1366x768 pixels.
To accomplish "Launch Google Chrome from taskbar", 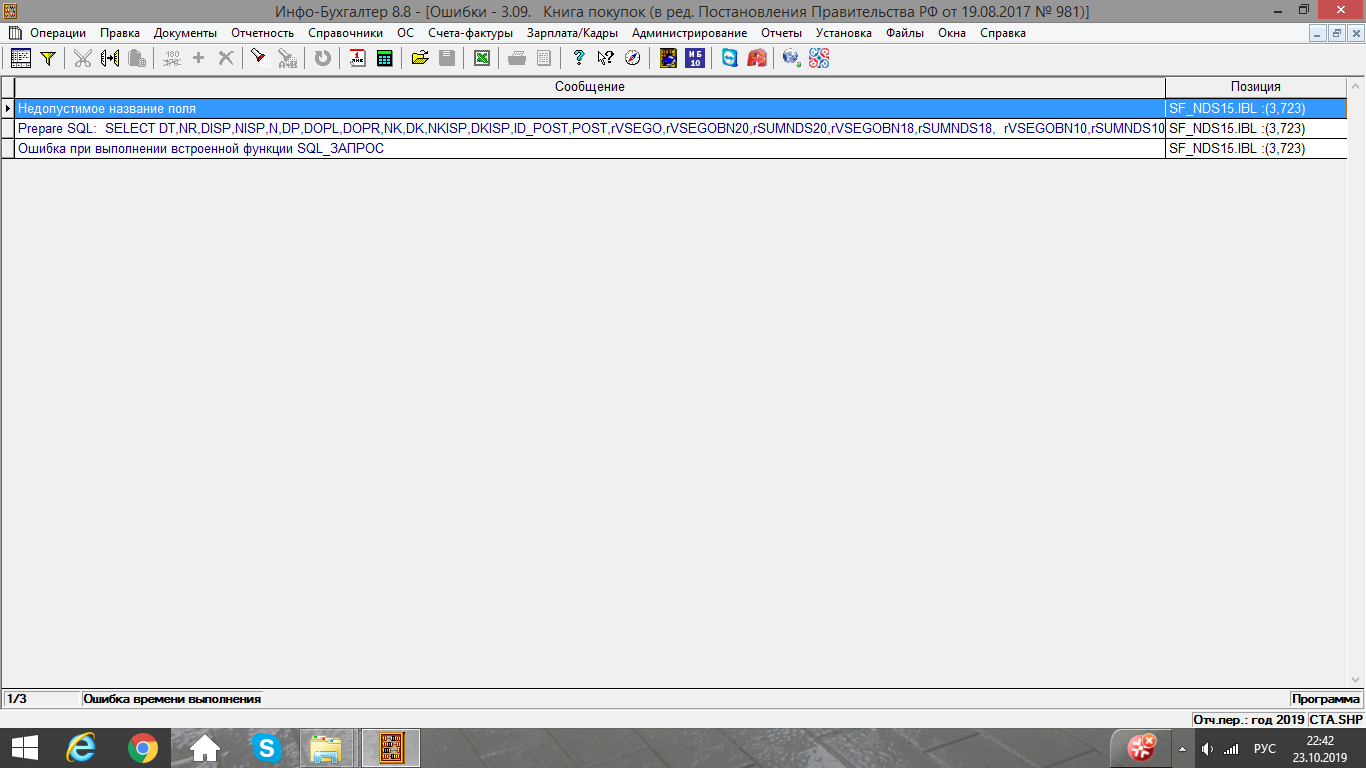I will 143,748.
